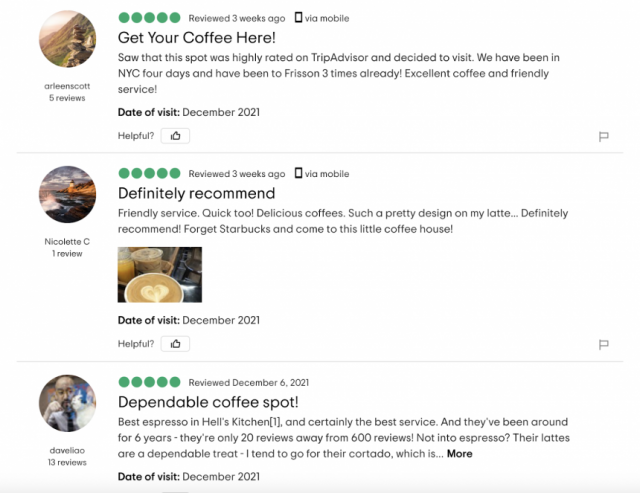Click mobile icon on Nicolette C's review
The width and height of the screenshot is (640, 493).
pos(297,173)
